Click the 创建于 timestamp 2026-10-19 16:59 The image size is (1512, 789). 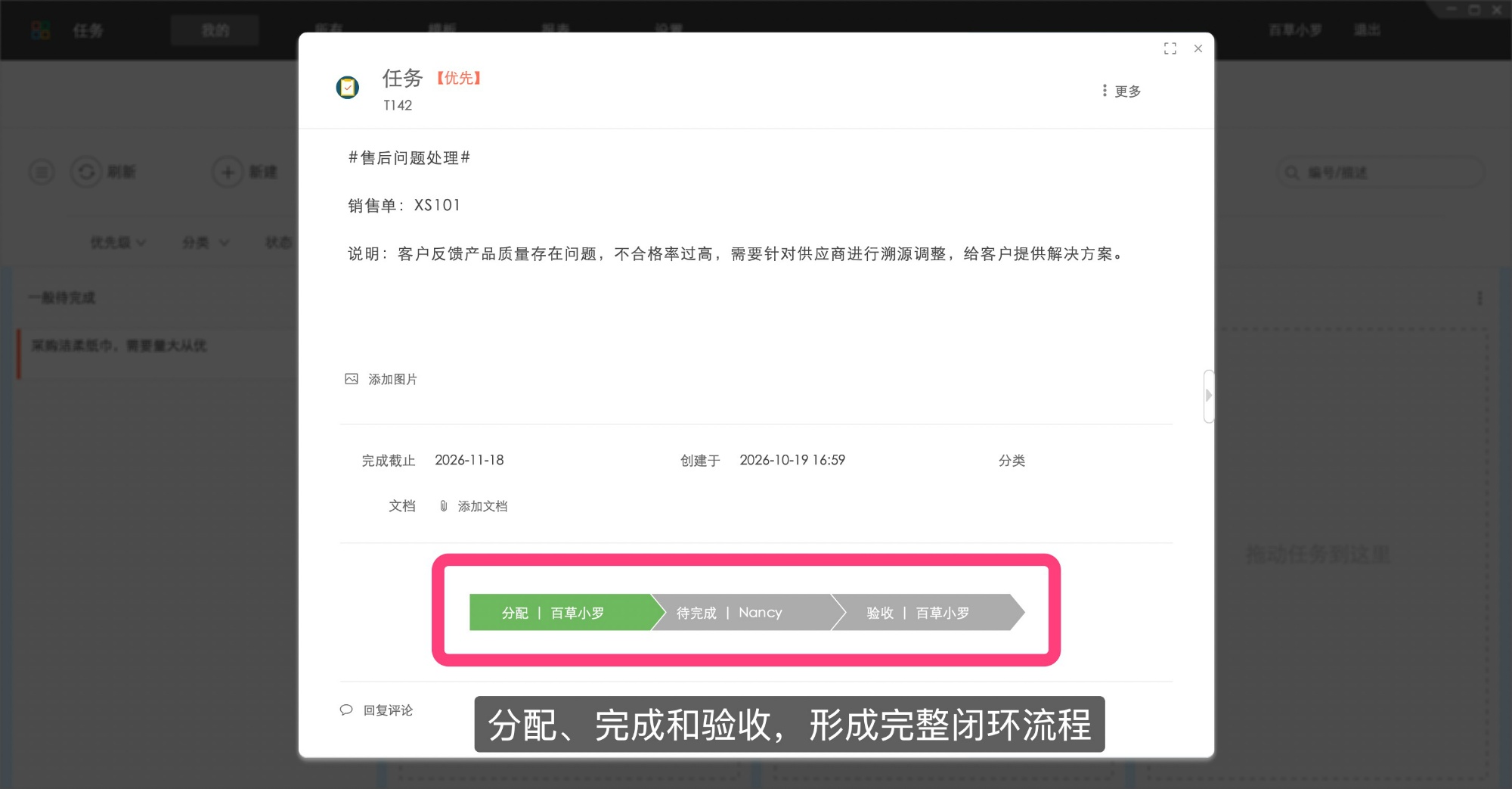792,460
